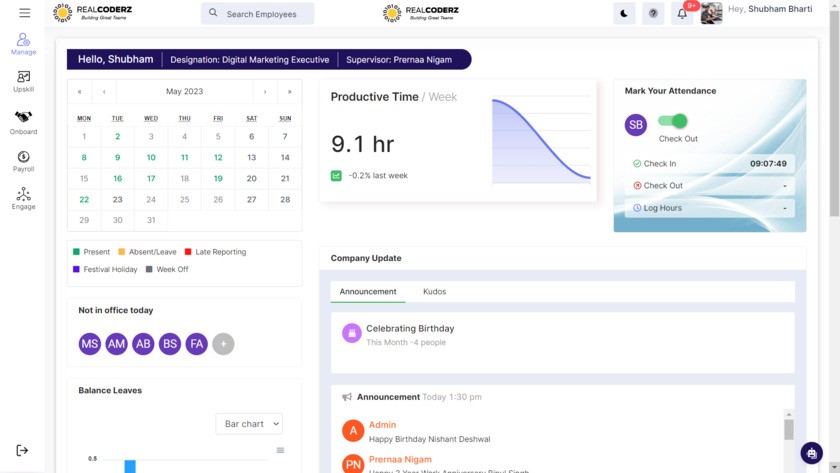Screen dimensions: 840x473
Task: Open the hamburger menu icon
Action: click(x=24, y=13)
